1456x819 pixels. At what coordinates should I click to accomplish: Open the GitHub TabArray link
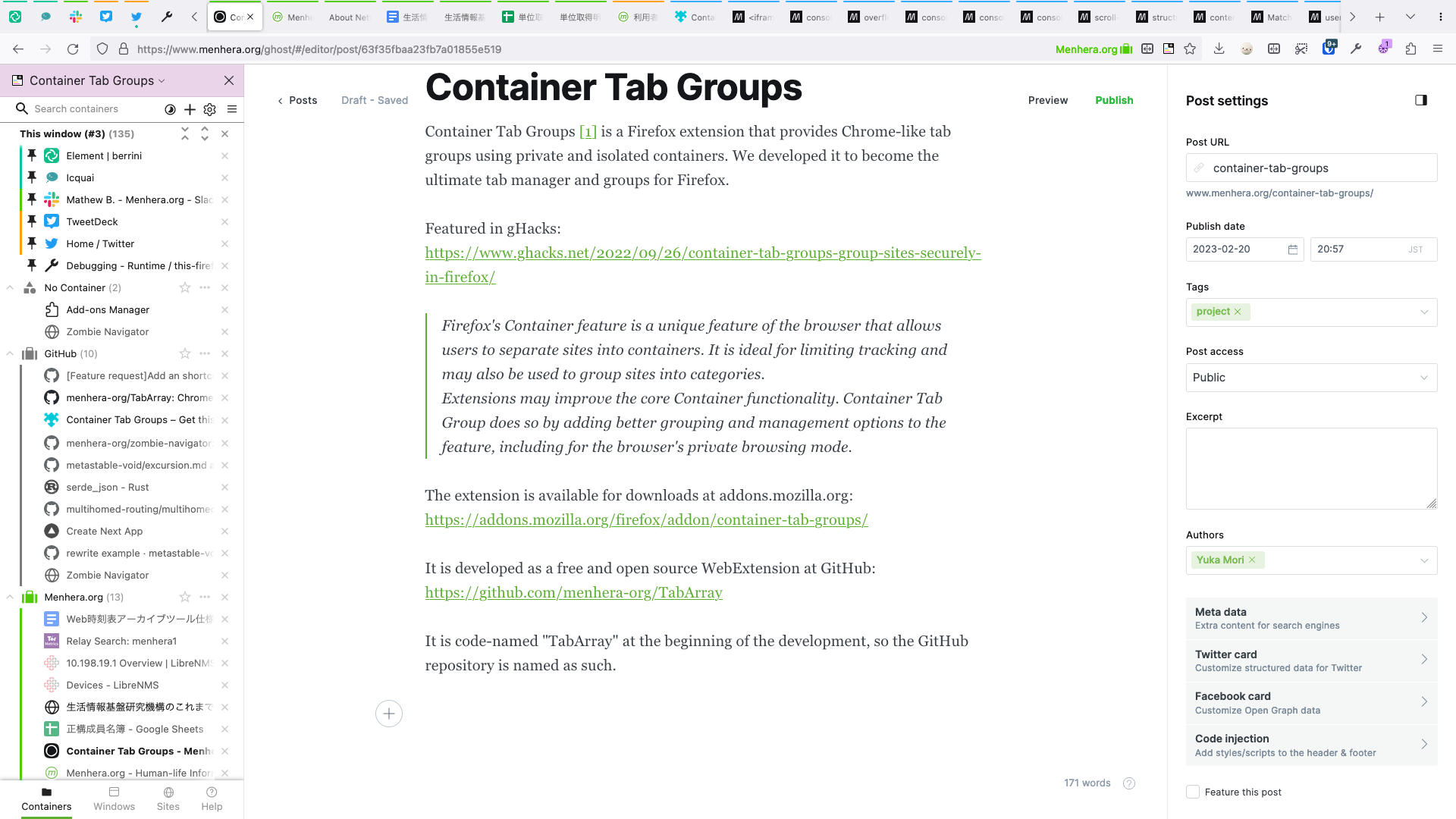pyautogui.click(x=573, y=593)
